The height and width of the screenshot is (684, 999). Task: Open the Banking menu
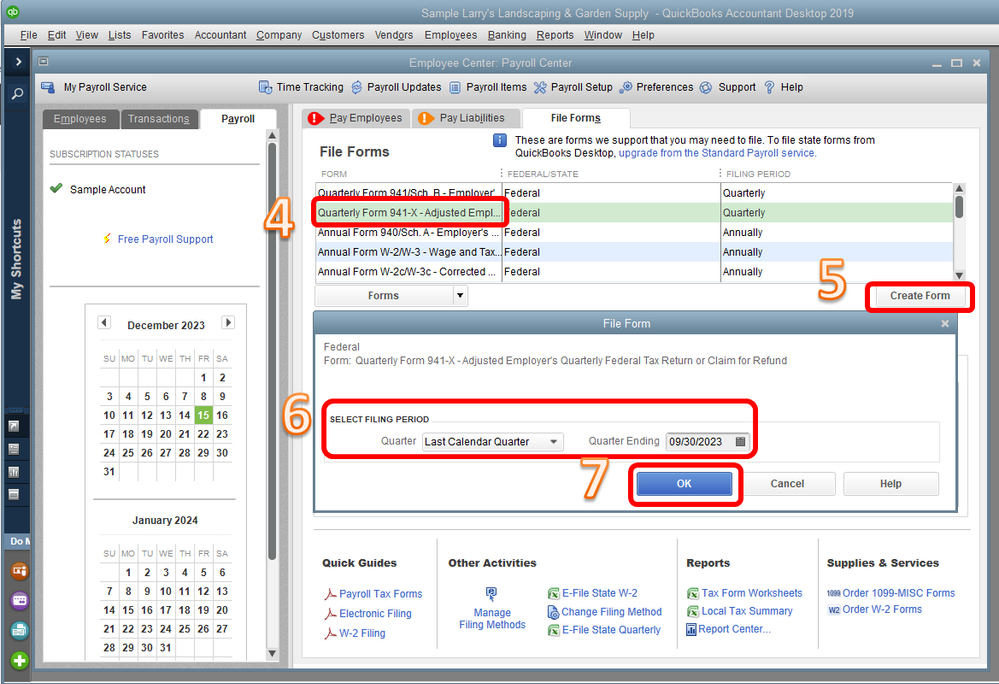507,35
